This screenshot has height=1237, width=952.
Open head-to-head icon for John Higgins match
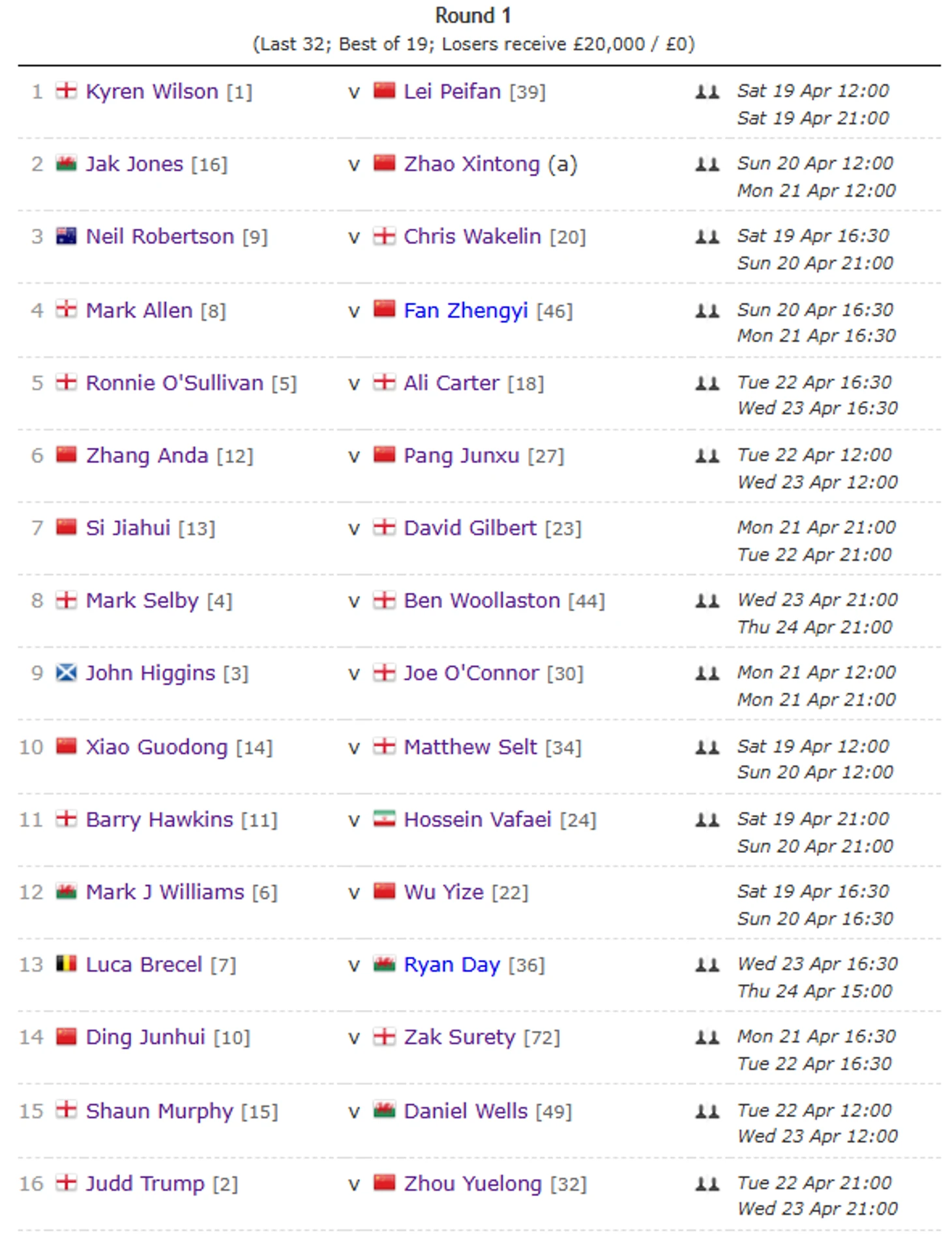tap(707, 673)
